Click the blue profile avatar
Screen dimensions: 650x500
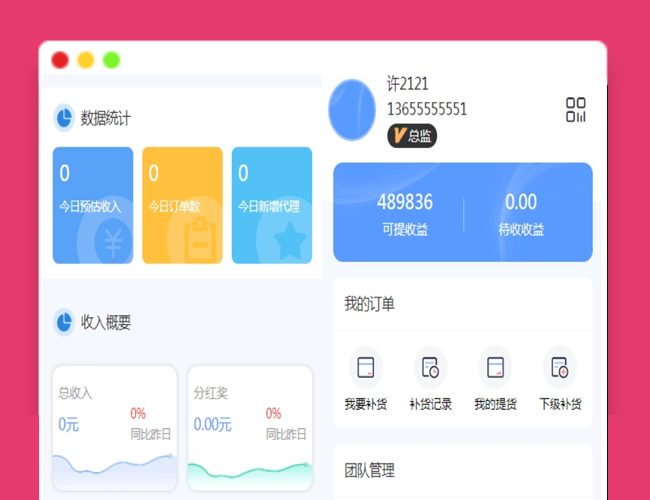352,110
